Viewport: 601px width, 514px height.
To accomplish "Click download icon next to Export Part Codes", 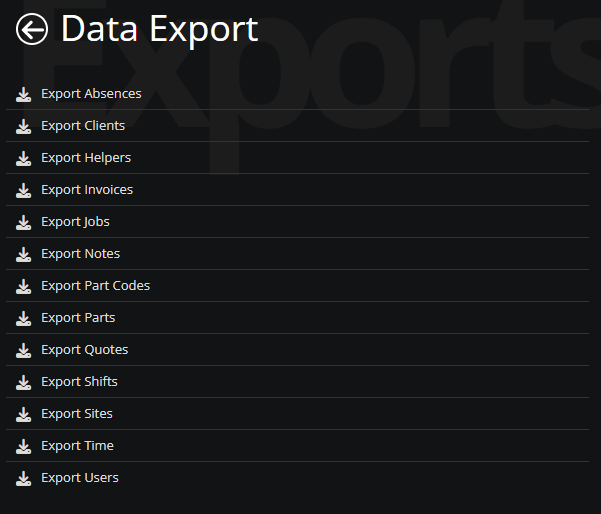I will [23, 286].
